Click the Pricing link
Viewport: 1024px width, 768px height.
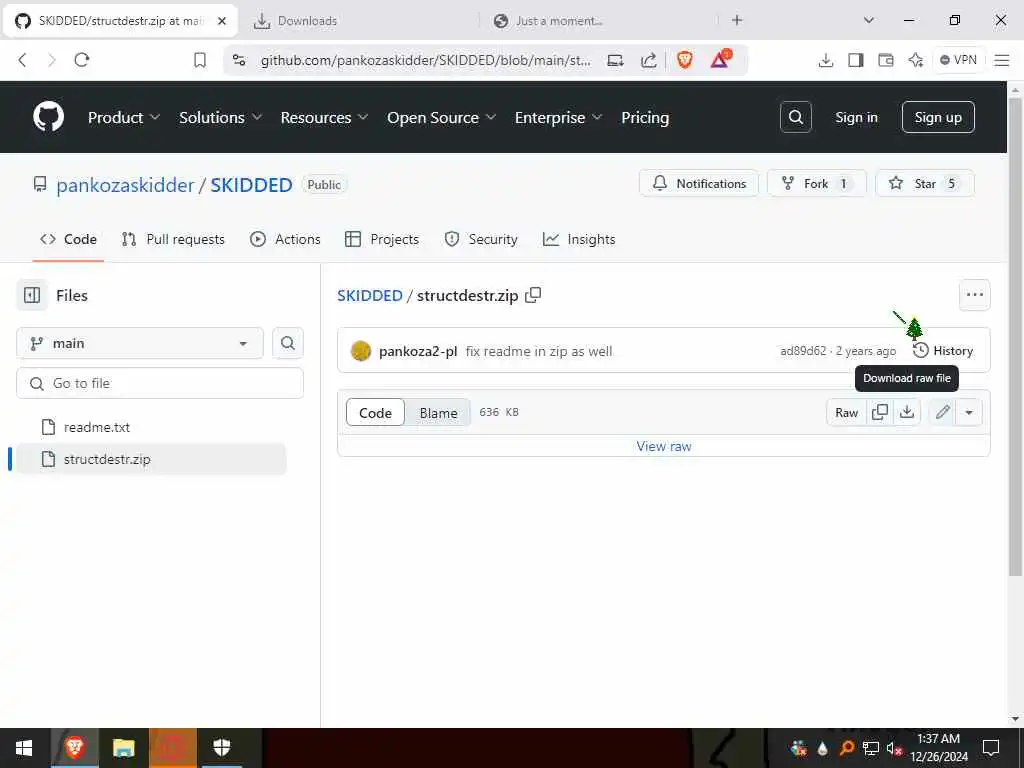coord(645,118)
